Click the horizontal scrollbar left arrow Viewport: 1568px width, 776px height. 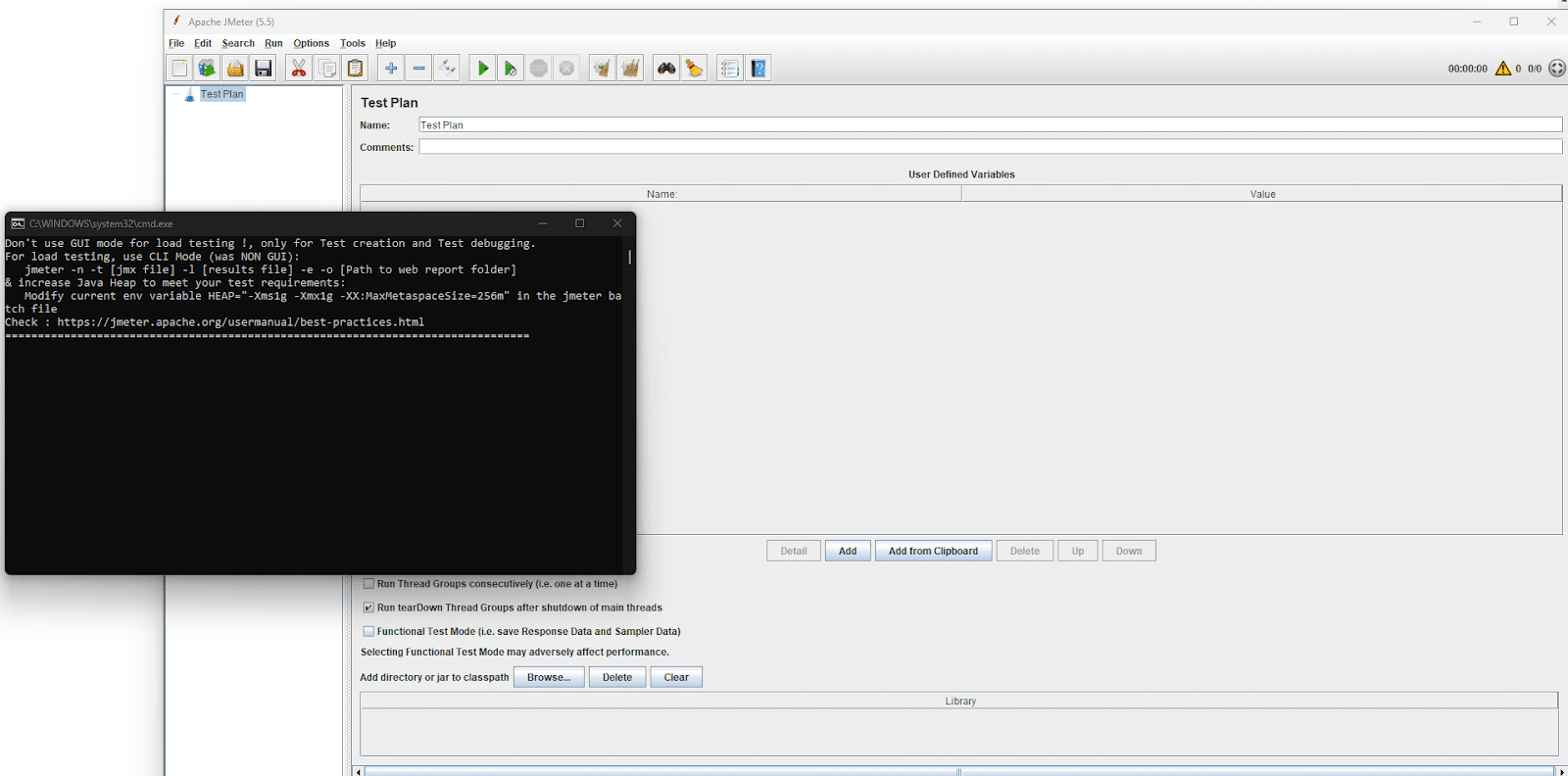[x=358, y=772]
